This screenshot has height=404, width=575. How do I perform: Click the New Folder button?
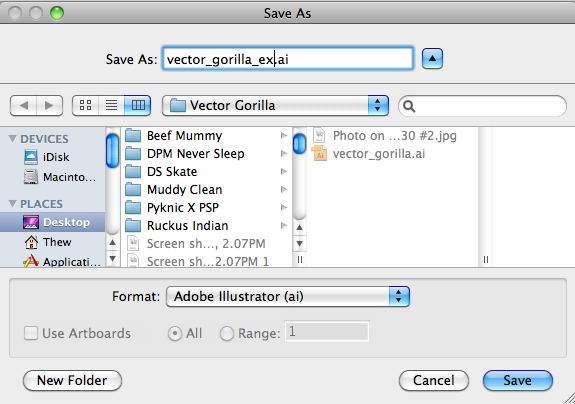(x=72, y=381)
